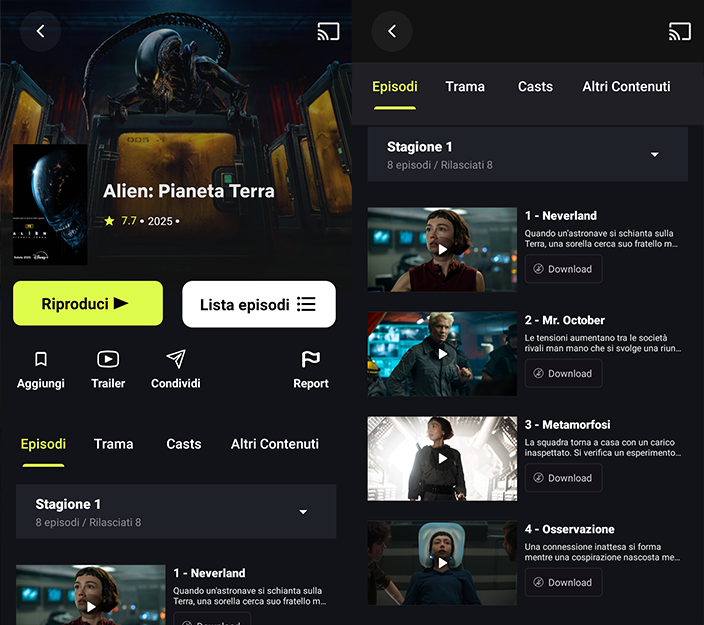
Task: Play the episode 4 Osservazione thumbnail
Action: [442, 563]
